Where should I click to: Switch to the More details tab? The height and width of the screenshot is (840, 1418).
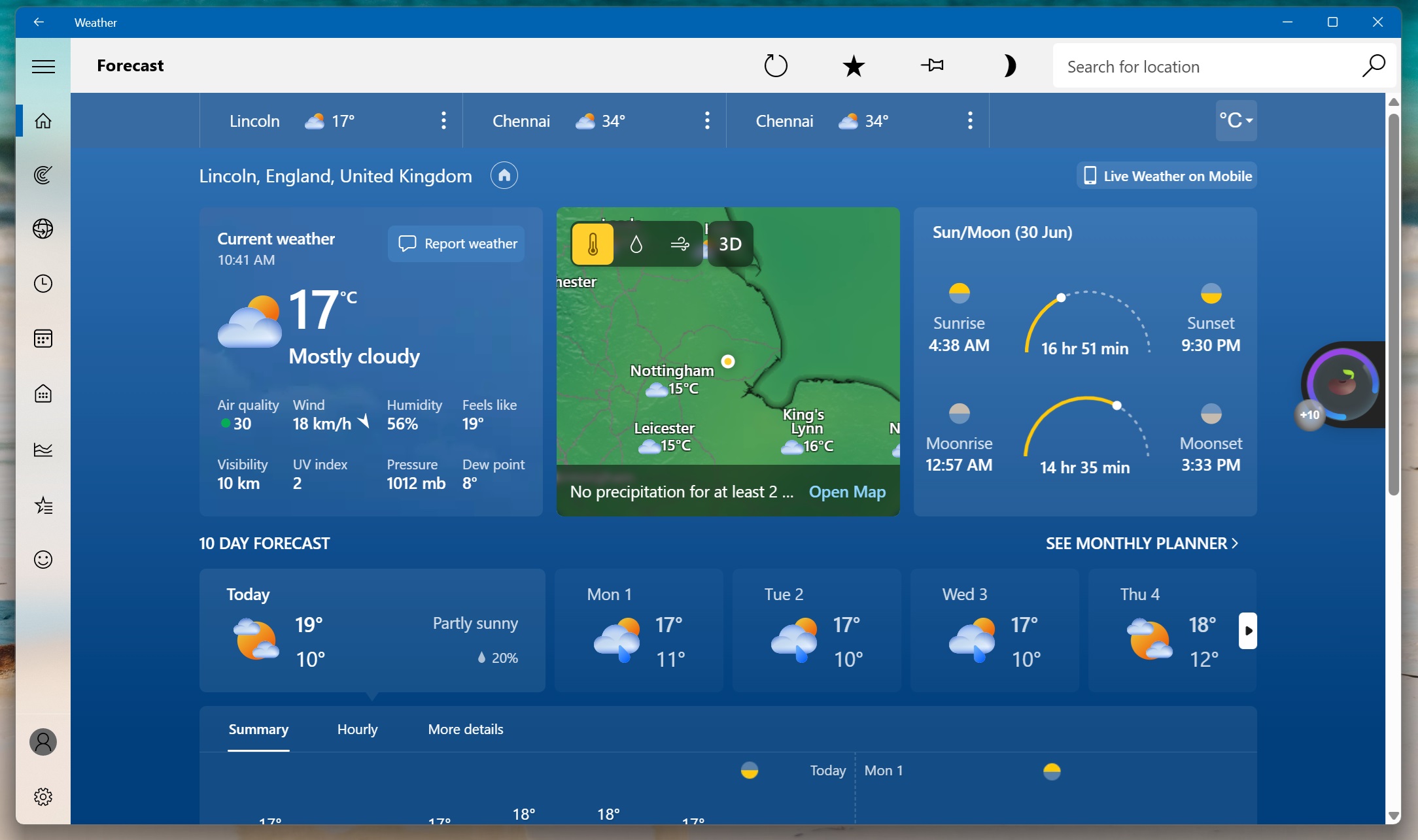tap(465, 729)
